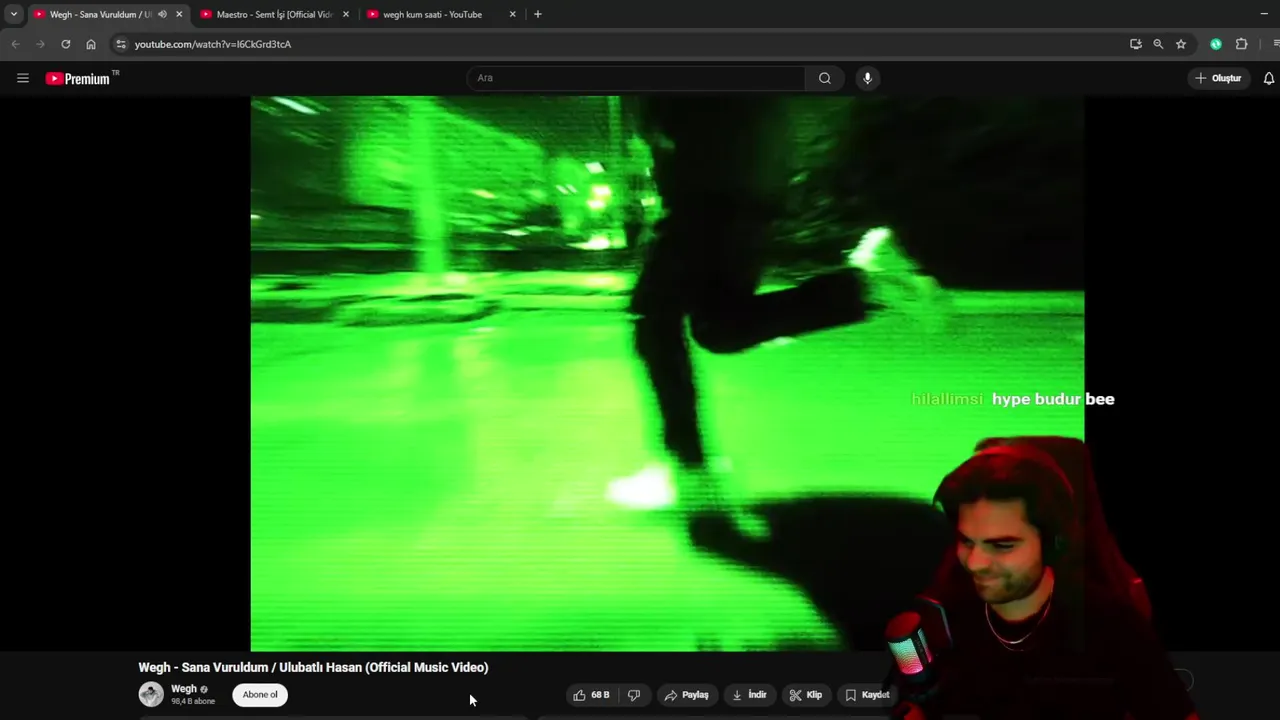This screenshot has width=1280, height=720.
Task: Navigate forward in browser history
Action: pyautogui.click(x=40, y=44)
